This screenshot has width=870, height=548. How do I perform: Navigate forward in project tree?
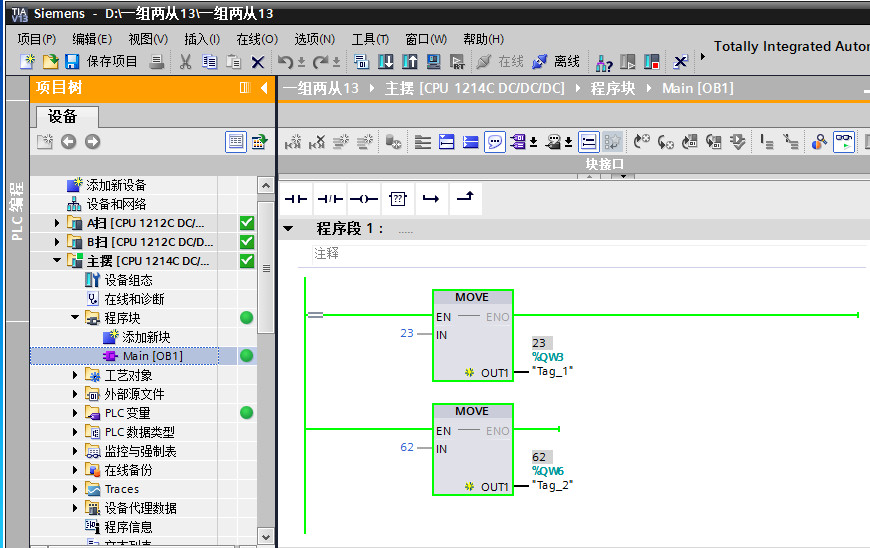click(x=93, y=142)
